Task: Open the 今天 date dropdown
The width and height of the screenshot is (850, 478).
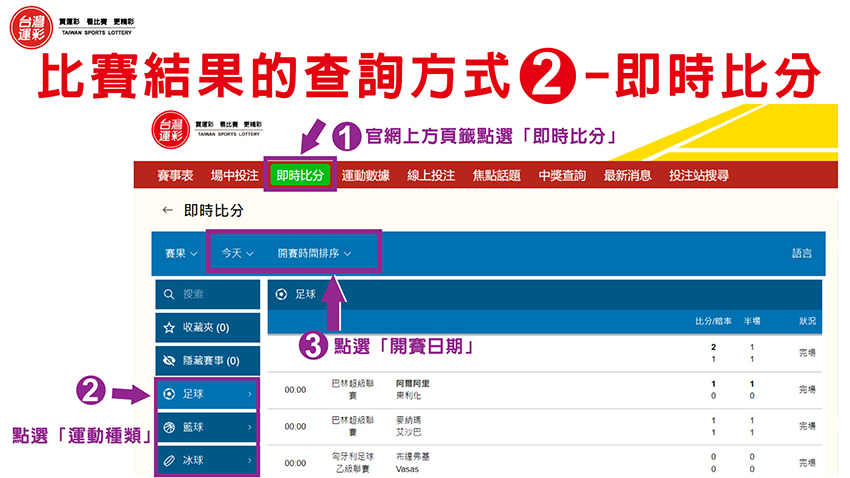Action: coord(237,254)
